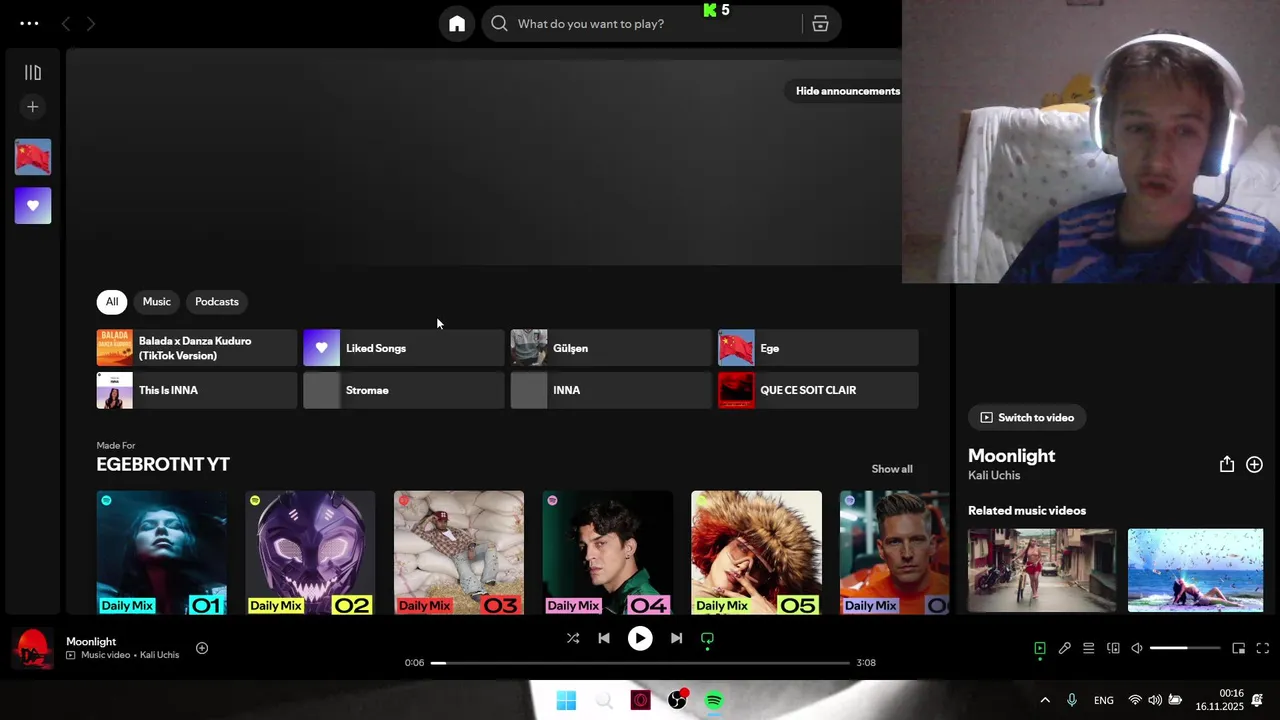Open Kali Uchis artist link in side panel
Image resolution: width=1280 pixels, height=720 pixels.
click(994, 476)
